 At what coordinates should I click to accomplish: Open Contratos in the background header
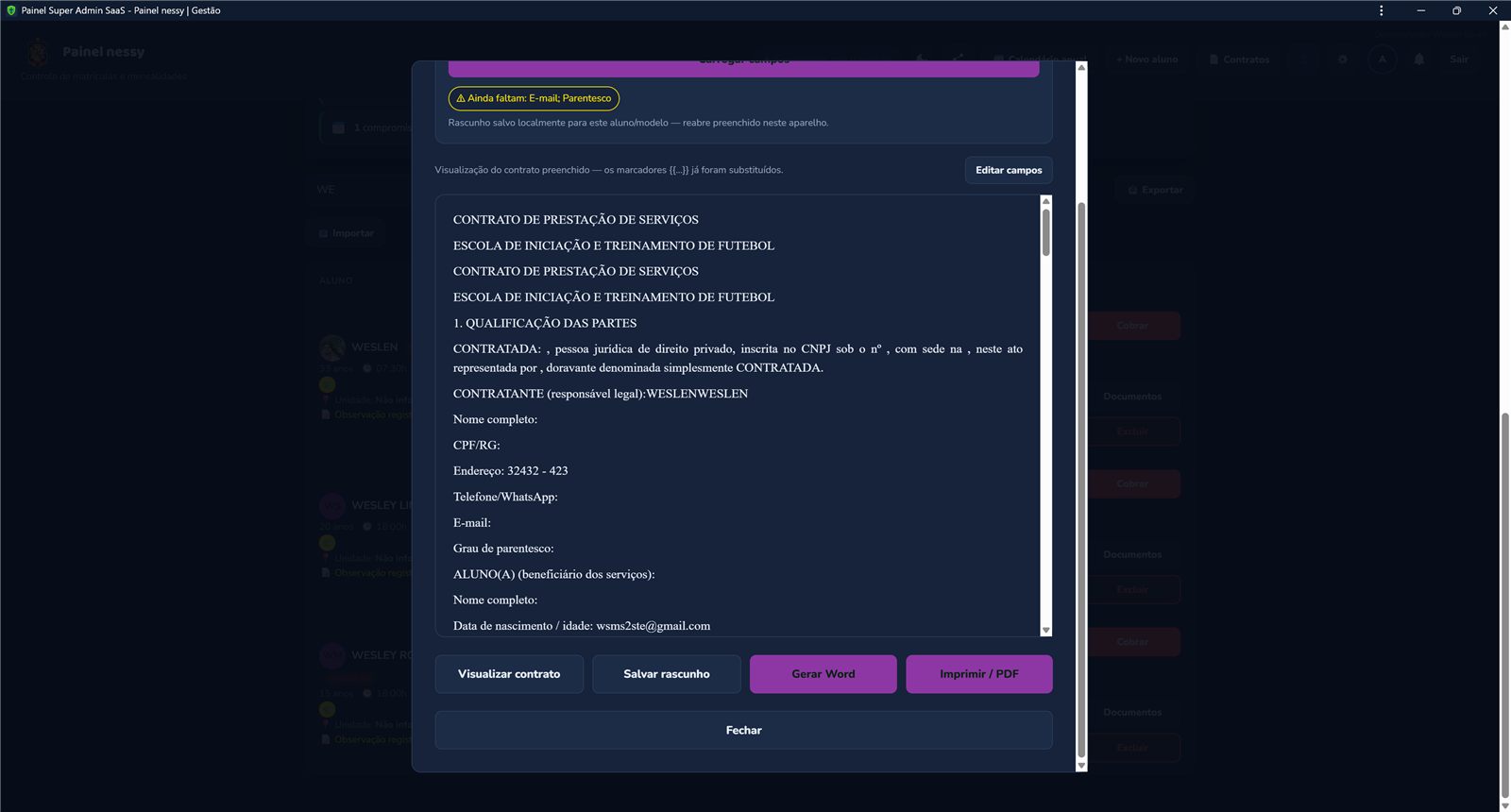[1239, 59]
